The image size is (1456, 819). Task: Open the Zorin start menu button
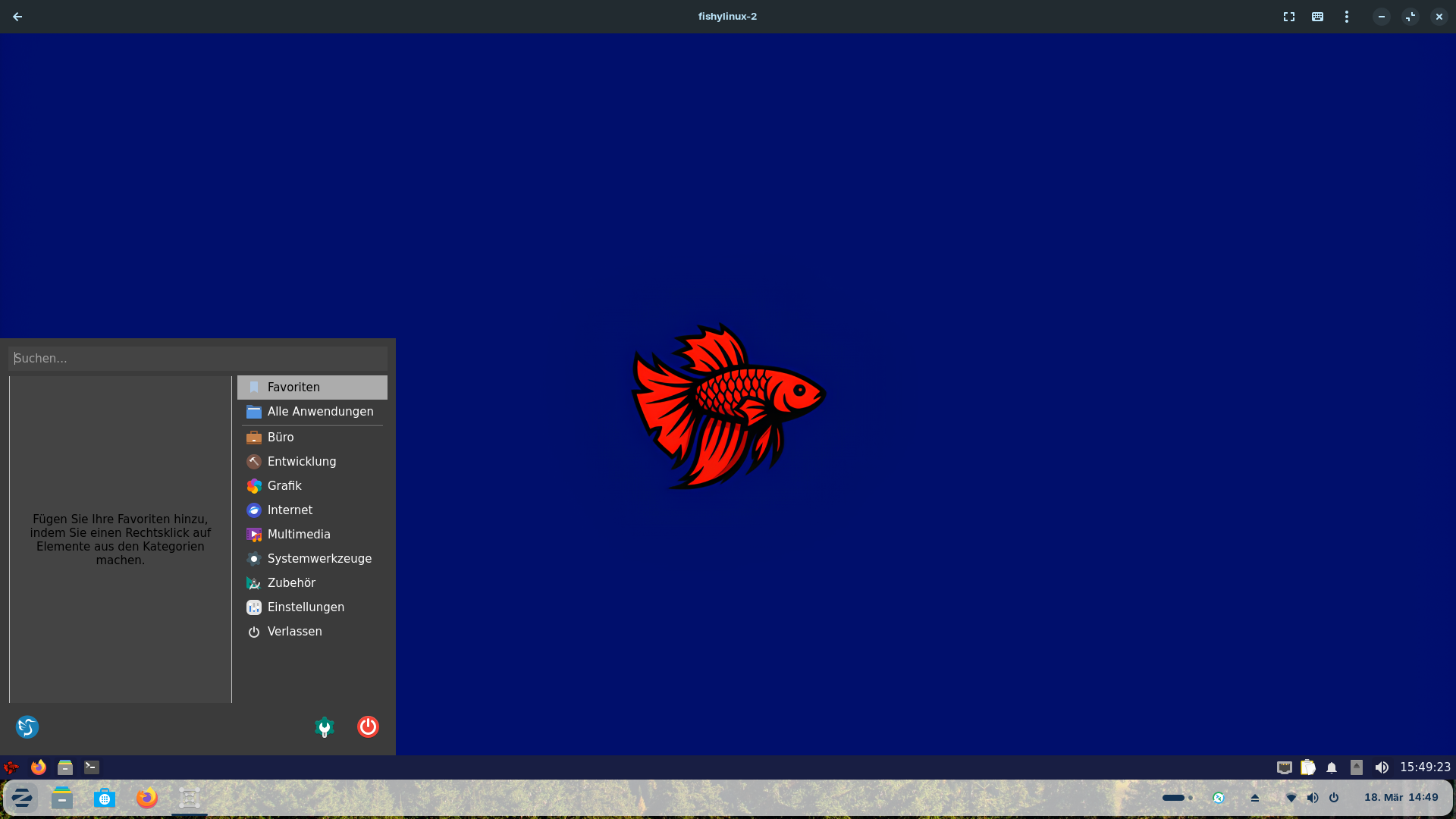21,798
